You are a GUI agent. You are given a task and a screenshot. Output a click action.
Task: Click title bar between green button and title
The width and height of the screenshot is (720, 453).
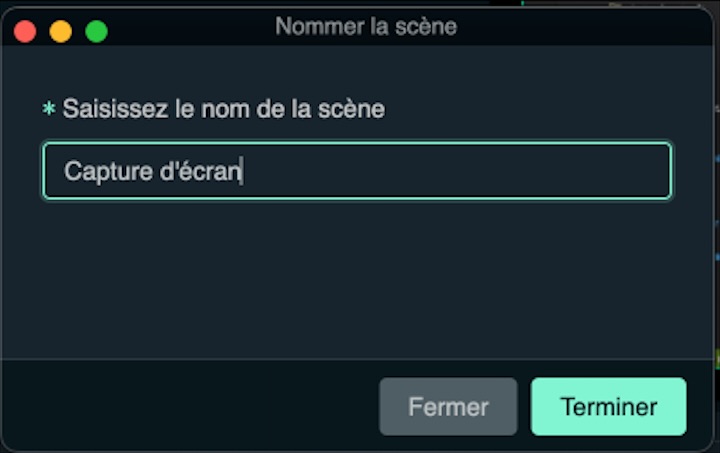click(190, 27)
